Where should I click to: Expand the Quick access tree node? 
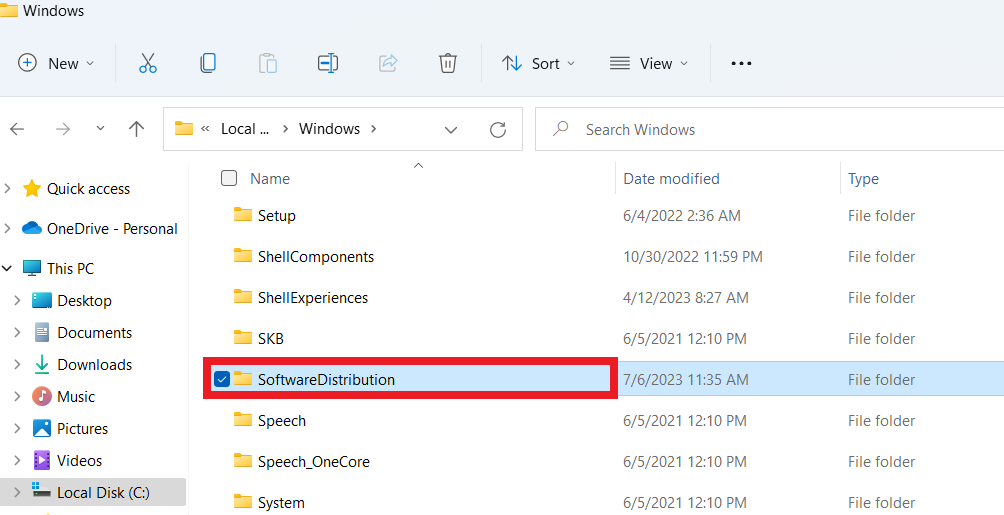[8, 188]
